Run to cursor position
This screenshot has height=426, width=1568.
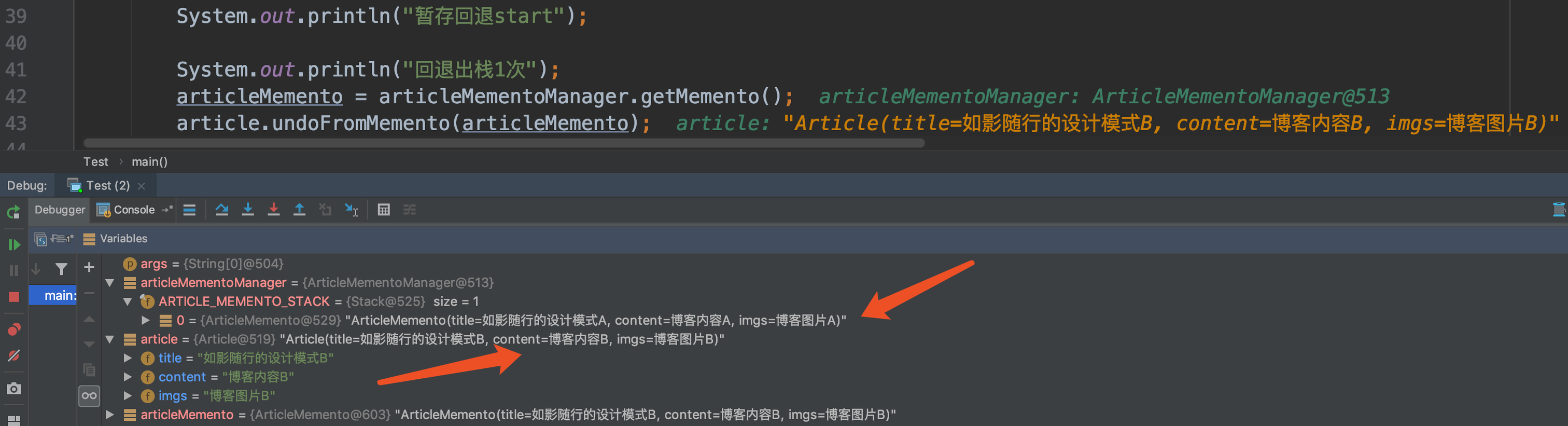(352, 210)
